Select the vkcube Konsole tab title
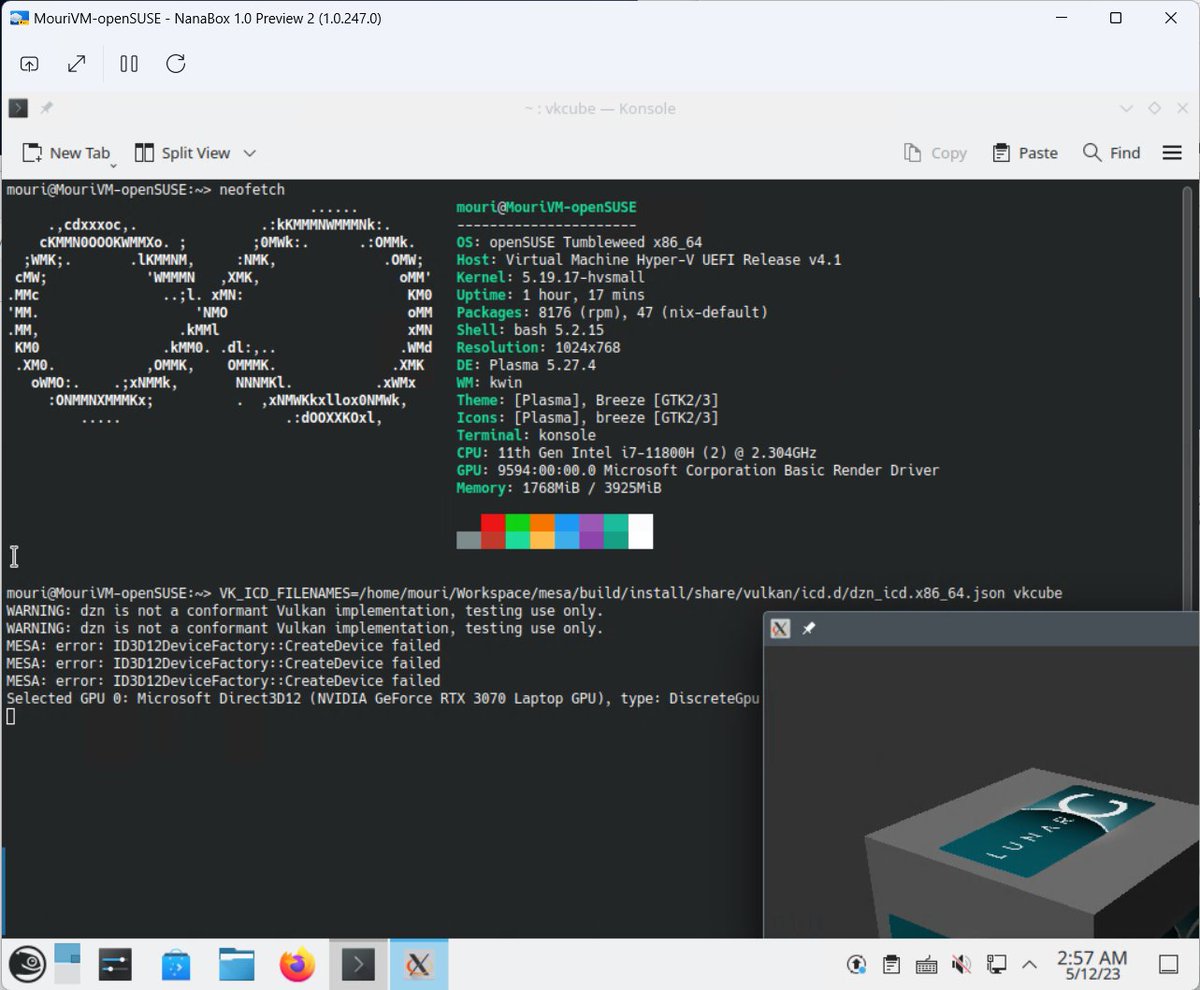The height and width of the screenshot is (990, 1200). tap(601, 108)
